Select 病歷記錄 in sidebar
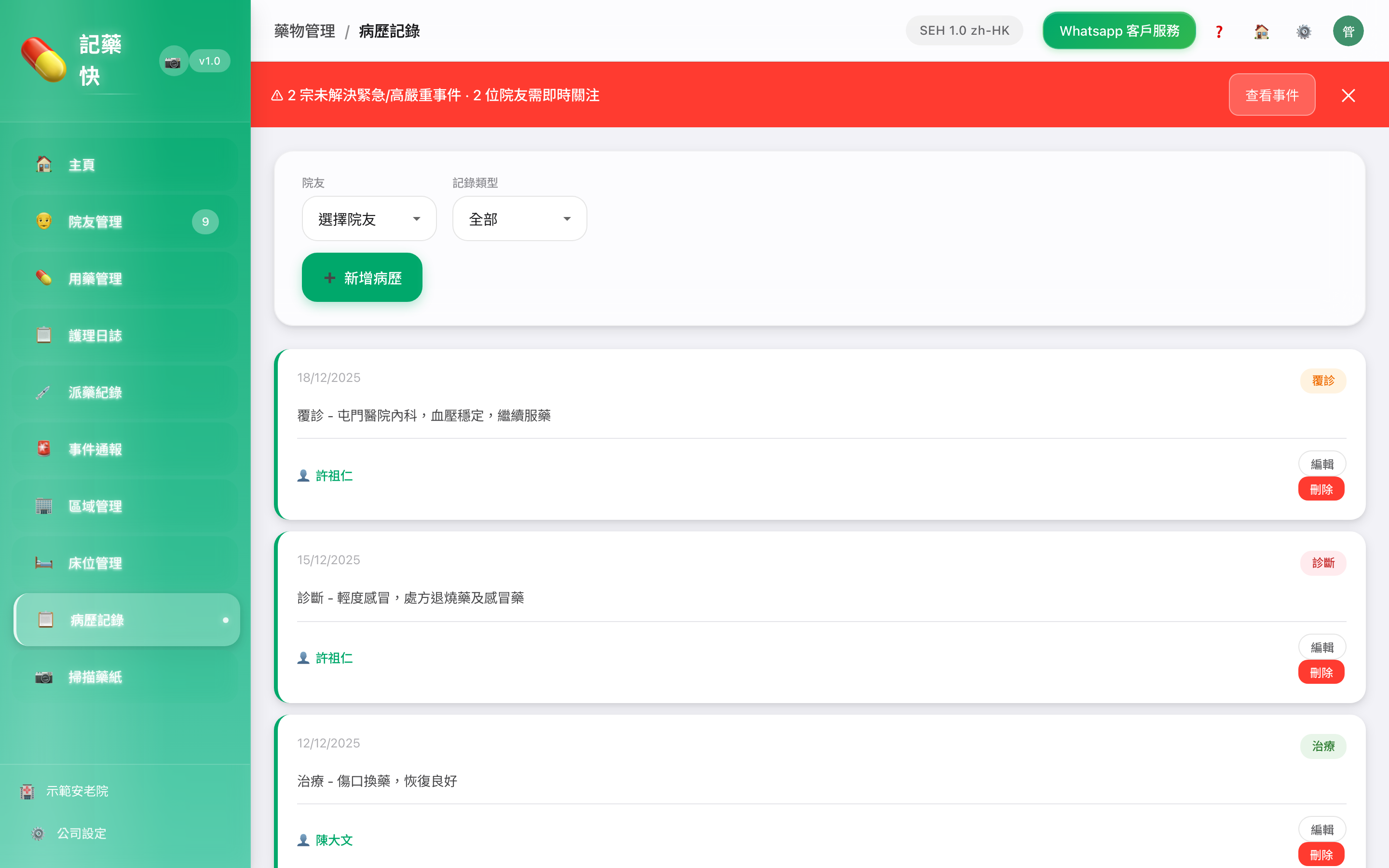 (127, 620)
